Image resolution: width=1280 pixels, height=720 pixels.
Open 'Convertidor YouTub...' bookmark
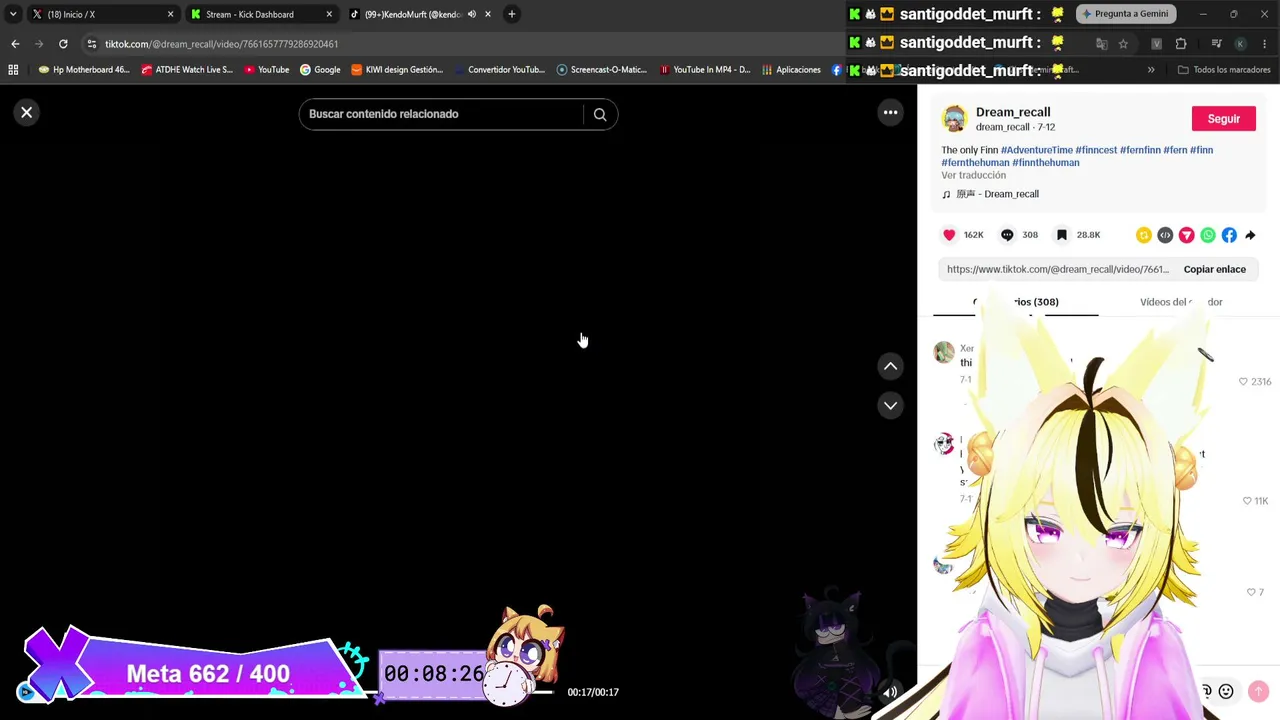499,70
